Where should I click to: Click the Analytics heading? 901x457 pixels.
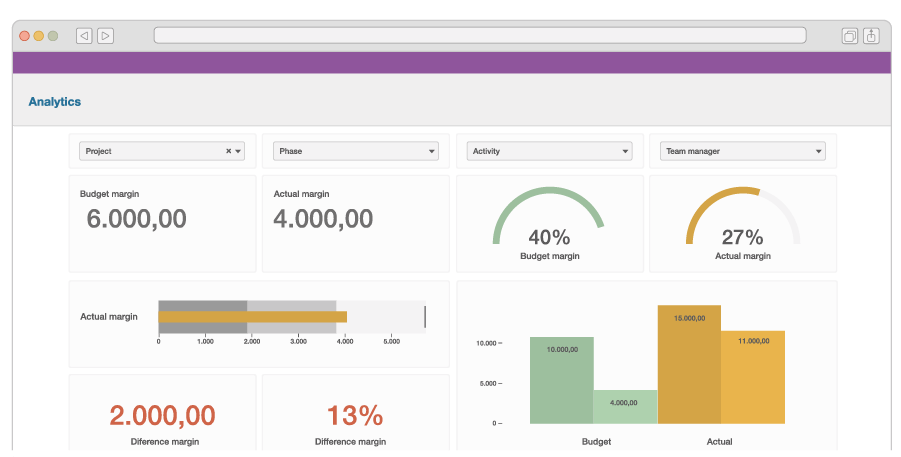(x=55, y=102)
